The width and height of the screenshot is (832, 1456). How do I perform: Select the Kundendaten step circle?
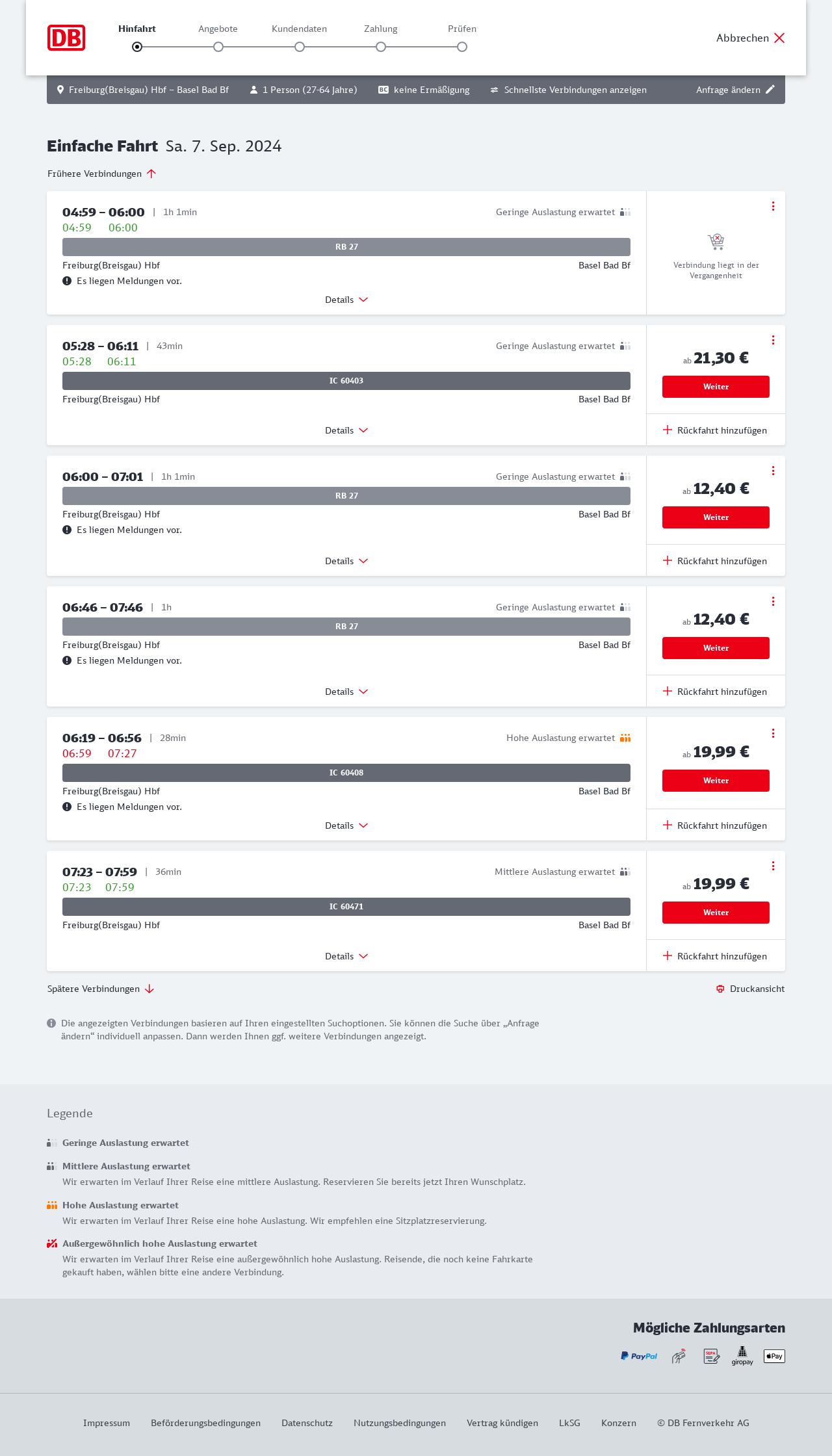300,47
